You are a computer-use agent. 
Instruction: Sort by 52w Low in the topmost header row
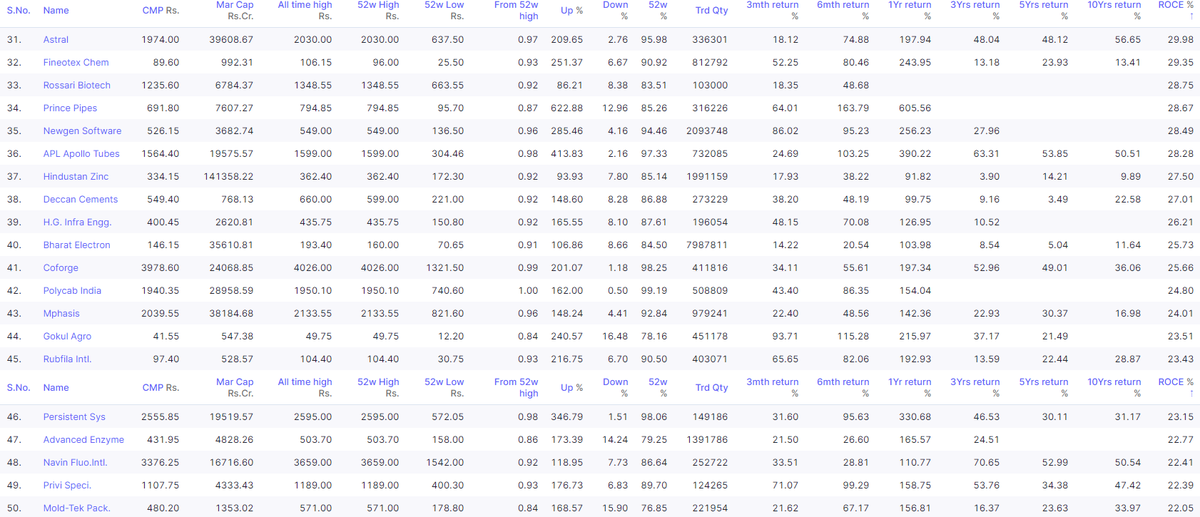pos(444,11)
